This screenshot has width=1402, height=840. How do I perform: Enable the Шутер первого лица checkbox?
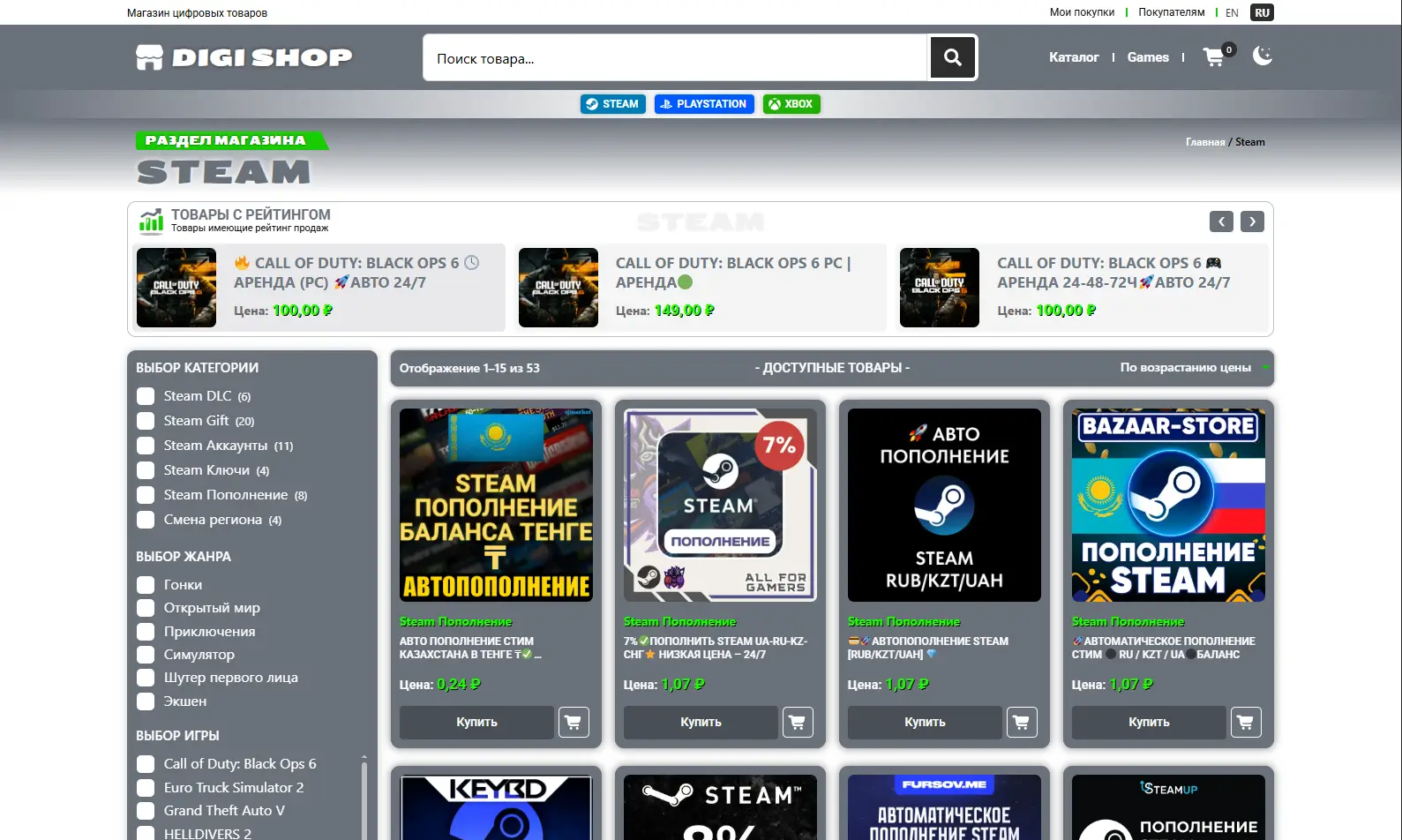146,678
